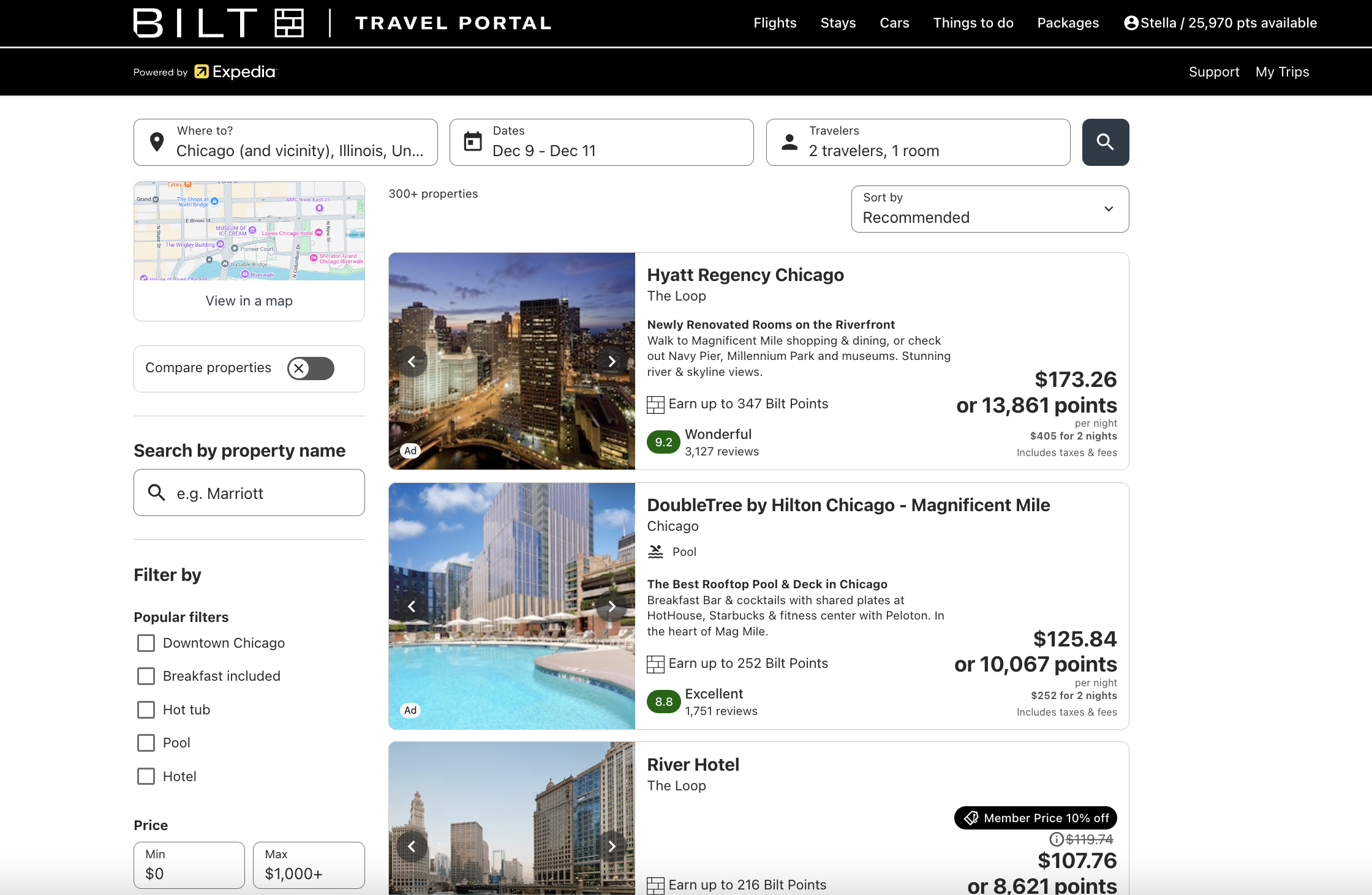Screen dimensions: 1372x895
Task: Check the Hotel filter checkbox
Action: pos(146,776)
